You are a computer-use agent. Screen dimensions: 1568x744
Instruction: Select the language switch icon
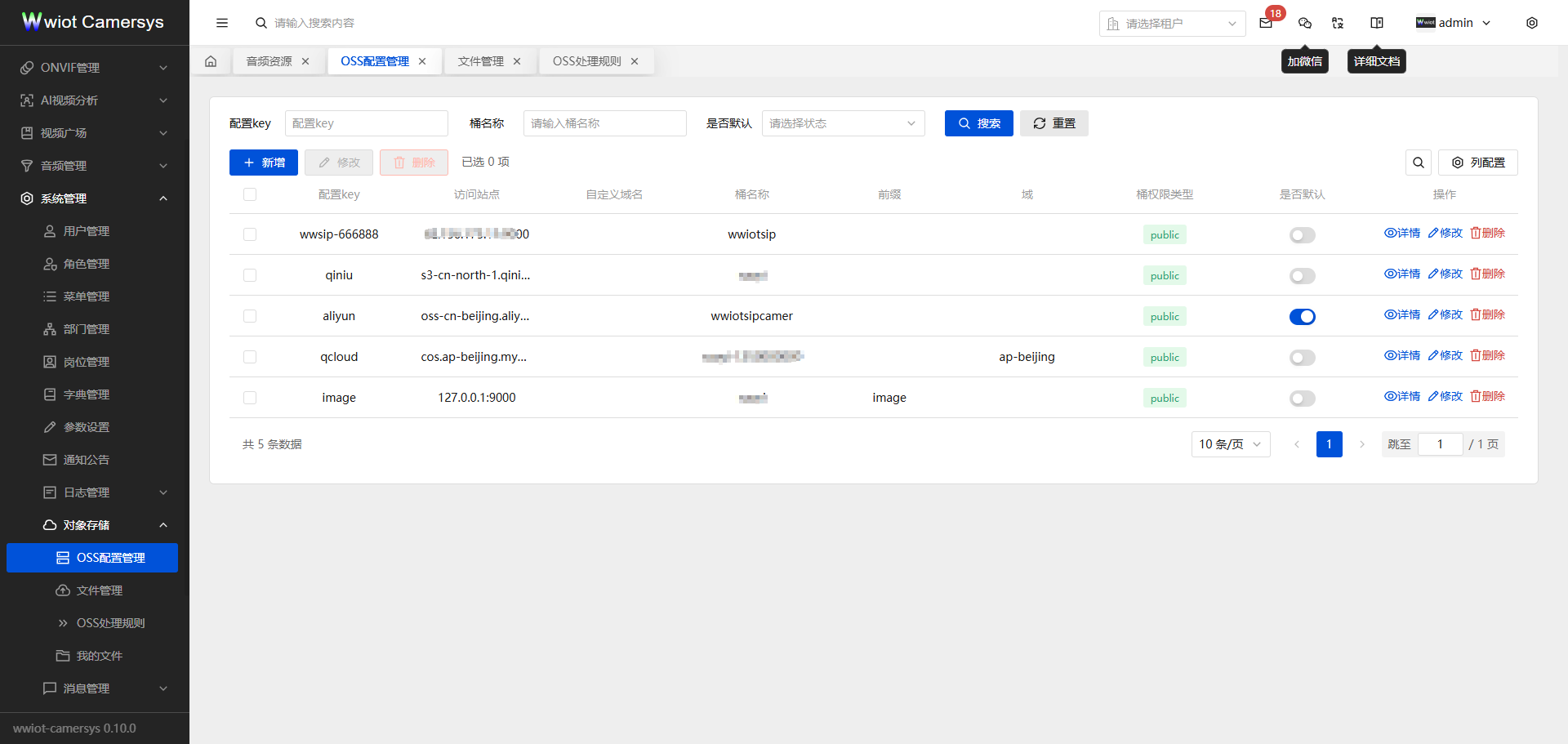[x=1338, y=23]
